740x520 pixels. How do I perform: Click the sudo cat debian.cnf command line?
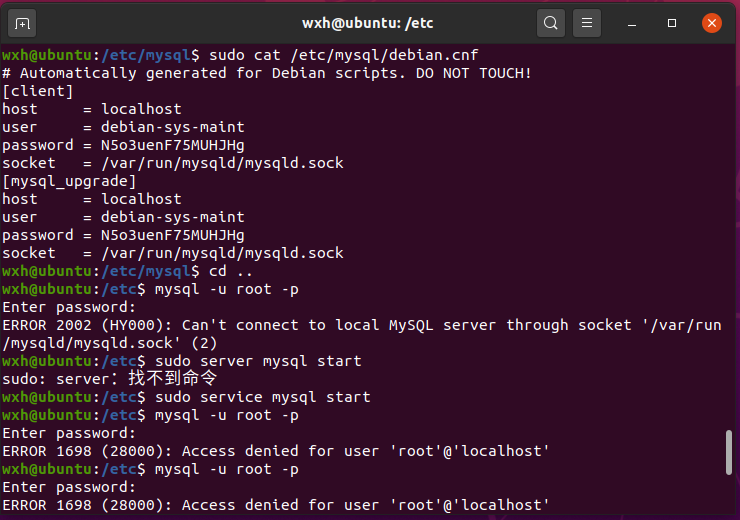click(x=320, y=55)
